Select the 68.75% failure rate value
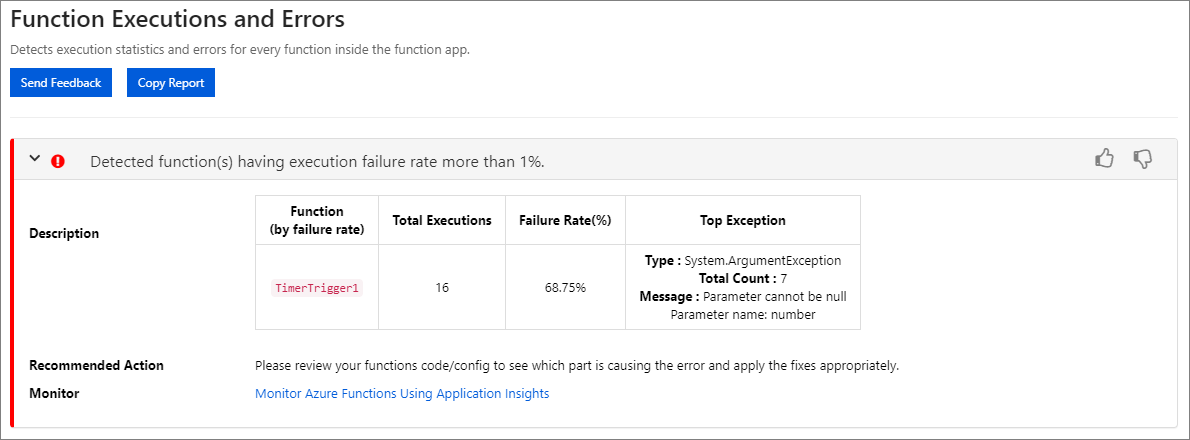The height and width of the screenshot is (440, 1190). 565,288
